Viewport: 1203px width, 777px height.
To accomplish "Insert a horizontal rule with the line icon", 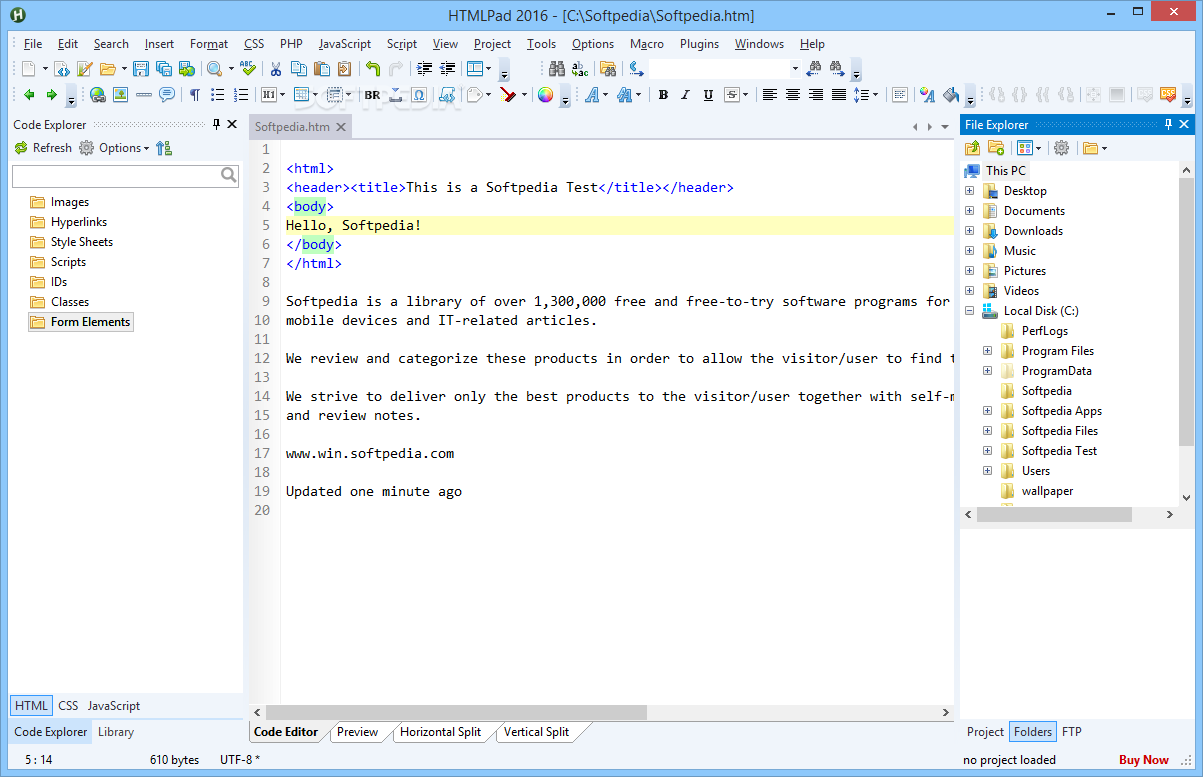I will click(x=144, y=95).
